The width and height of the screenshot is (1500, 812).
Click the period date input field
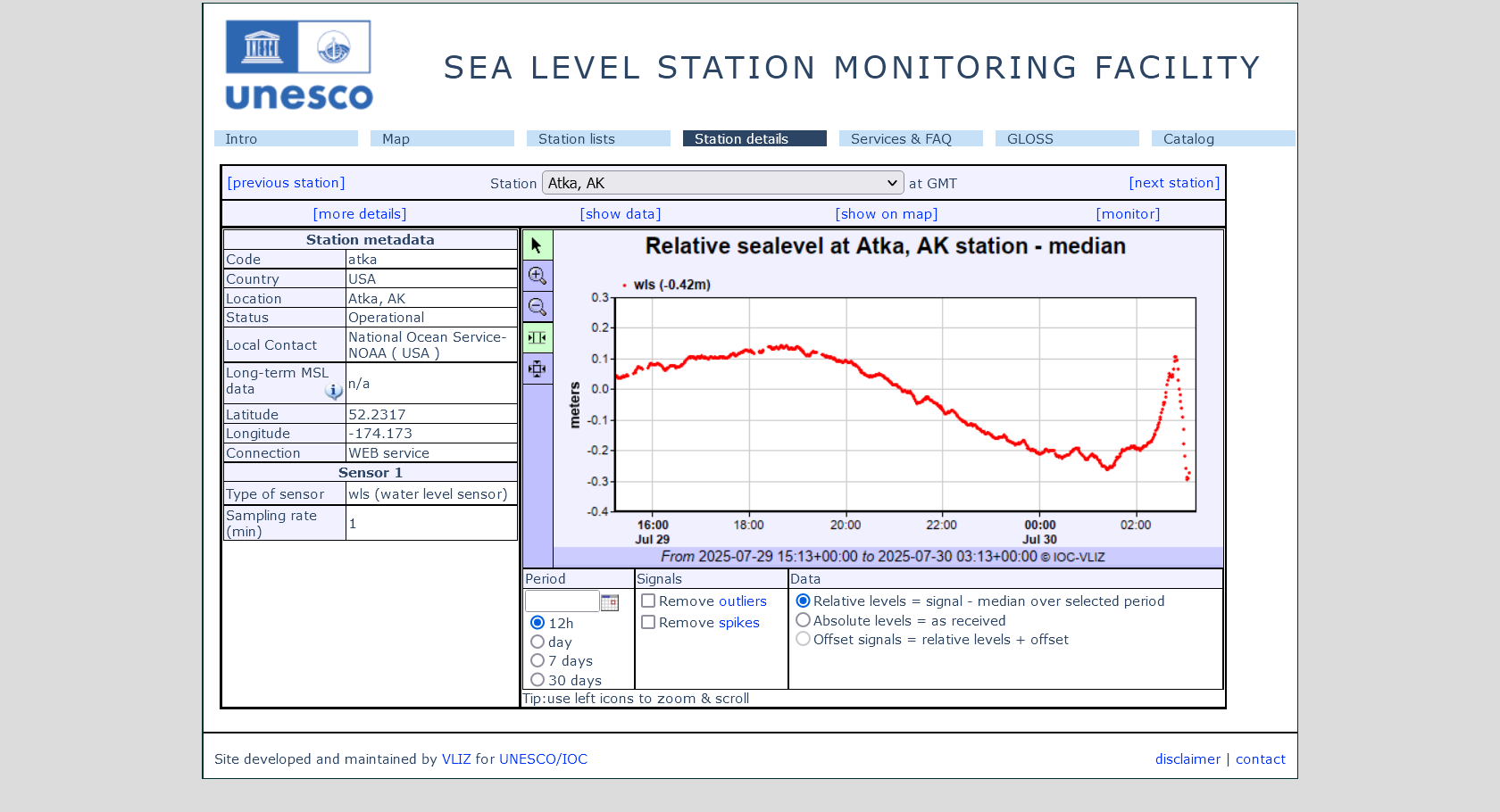click(562, 601)
